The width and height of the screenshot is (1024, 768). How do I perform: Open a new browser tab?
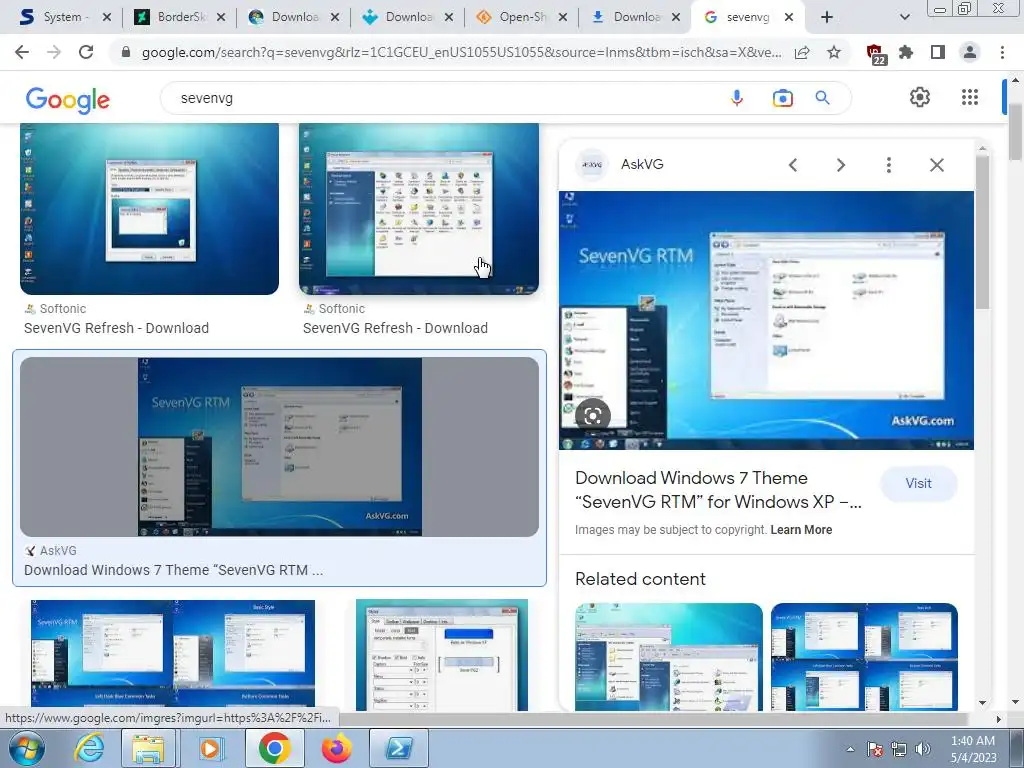click(827, 17)
